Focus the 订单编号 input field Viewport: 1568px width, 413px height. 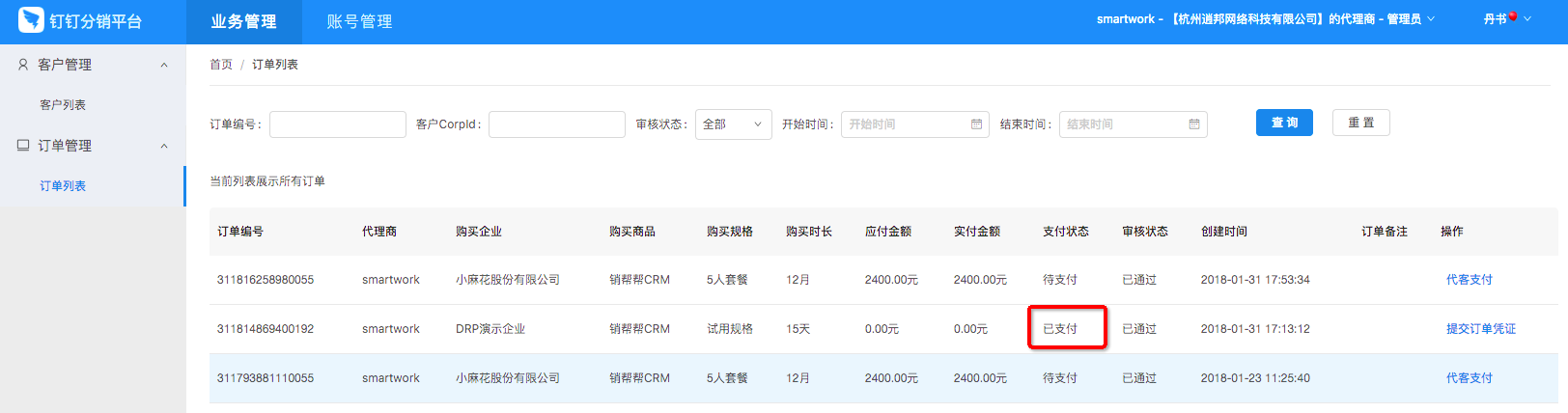(x=338, y=124)
